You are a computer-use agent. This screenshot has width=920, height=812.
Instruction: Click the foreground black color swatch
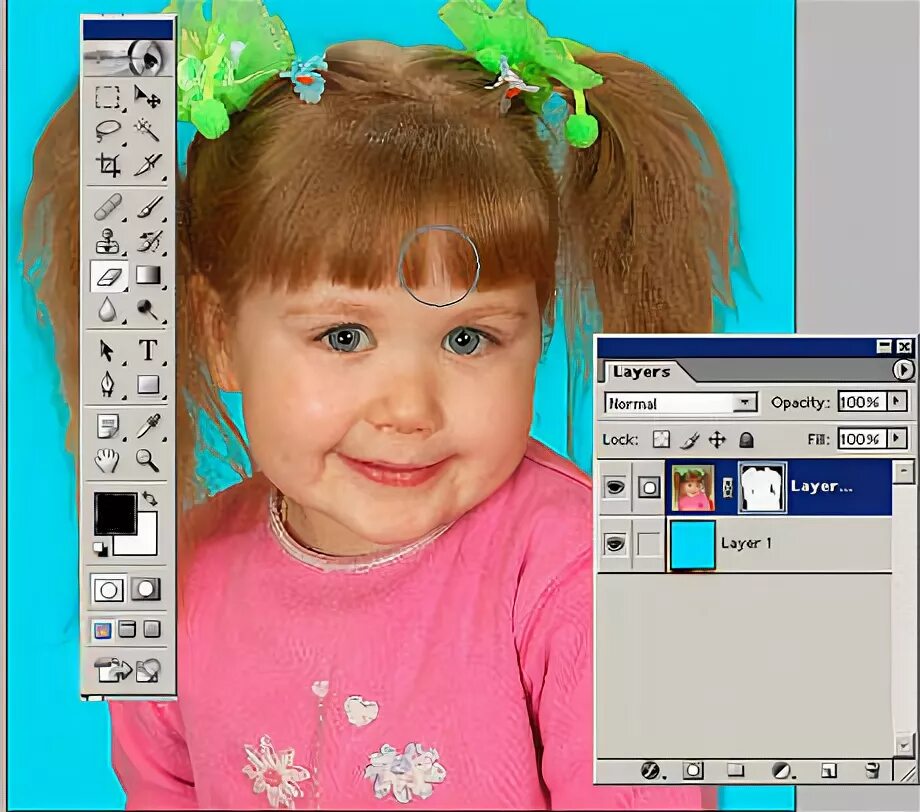(x=116, y=513)
